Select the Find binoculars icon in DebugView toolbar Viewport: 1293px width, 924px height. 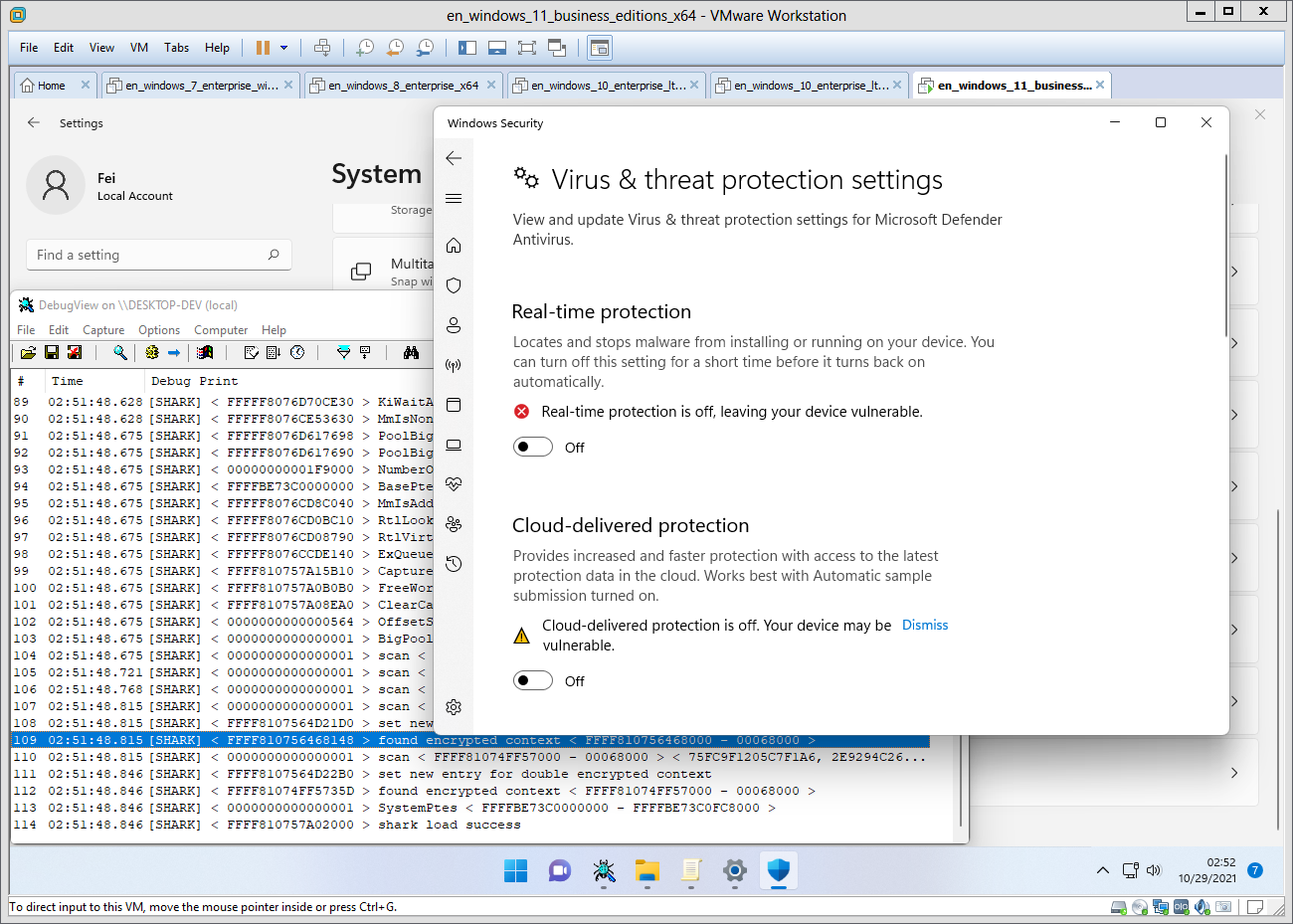click(409, 352)
